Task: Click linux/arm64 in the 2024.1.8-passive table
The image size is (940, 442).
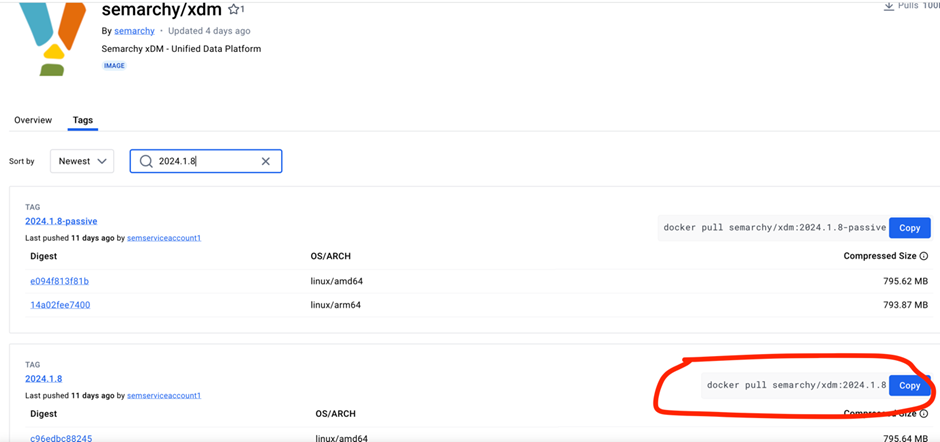Action: [x=335, y=305]
